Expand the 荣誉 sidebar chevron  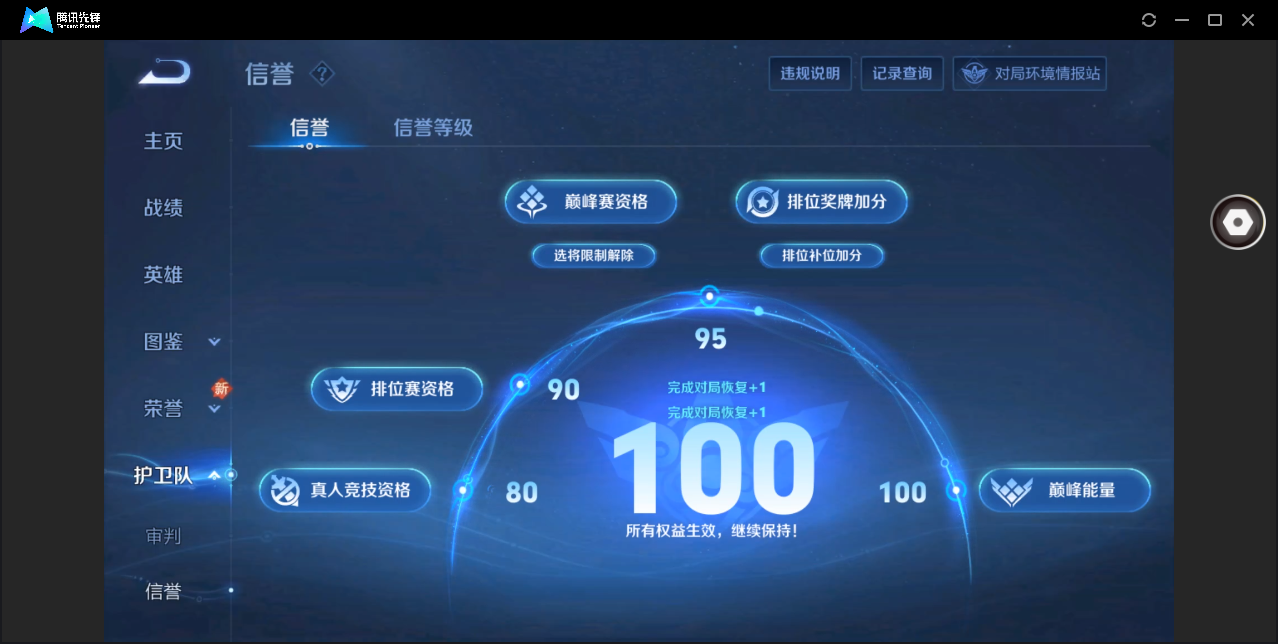coord(214,409)
